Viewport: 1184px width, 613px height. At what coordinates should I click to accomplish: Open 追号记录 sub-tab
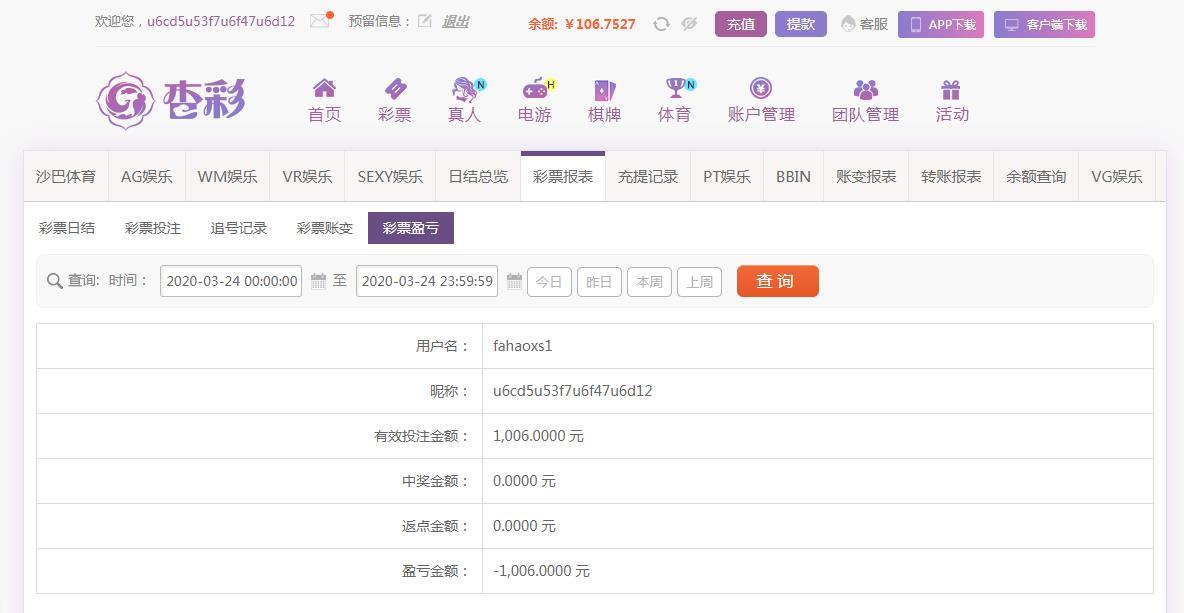click(x=239, y=228)
